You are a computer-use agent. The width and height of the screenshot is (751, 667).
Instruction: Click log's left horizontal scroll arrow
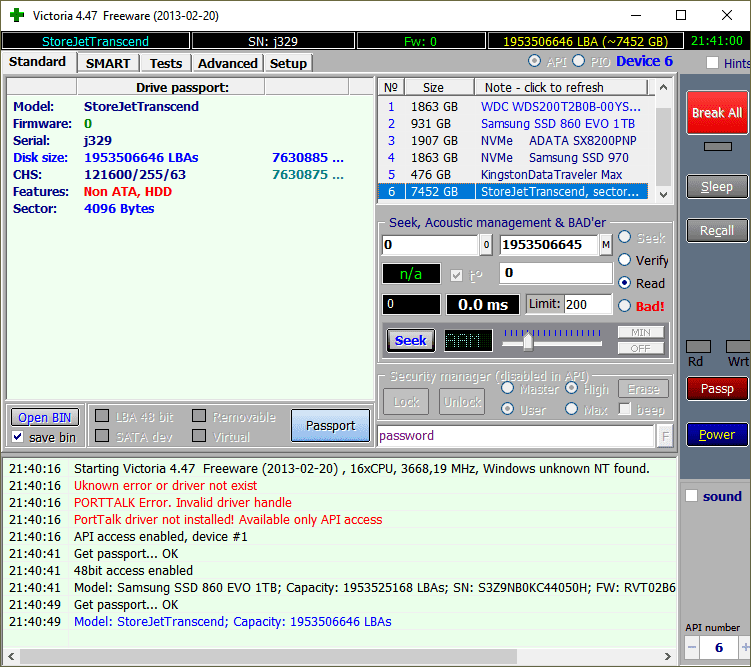(11, 656)
